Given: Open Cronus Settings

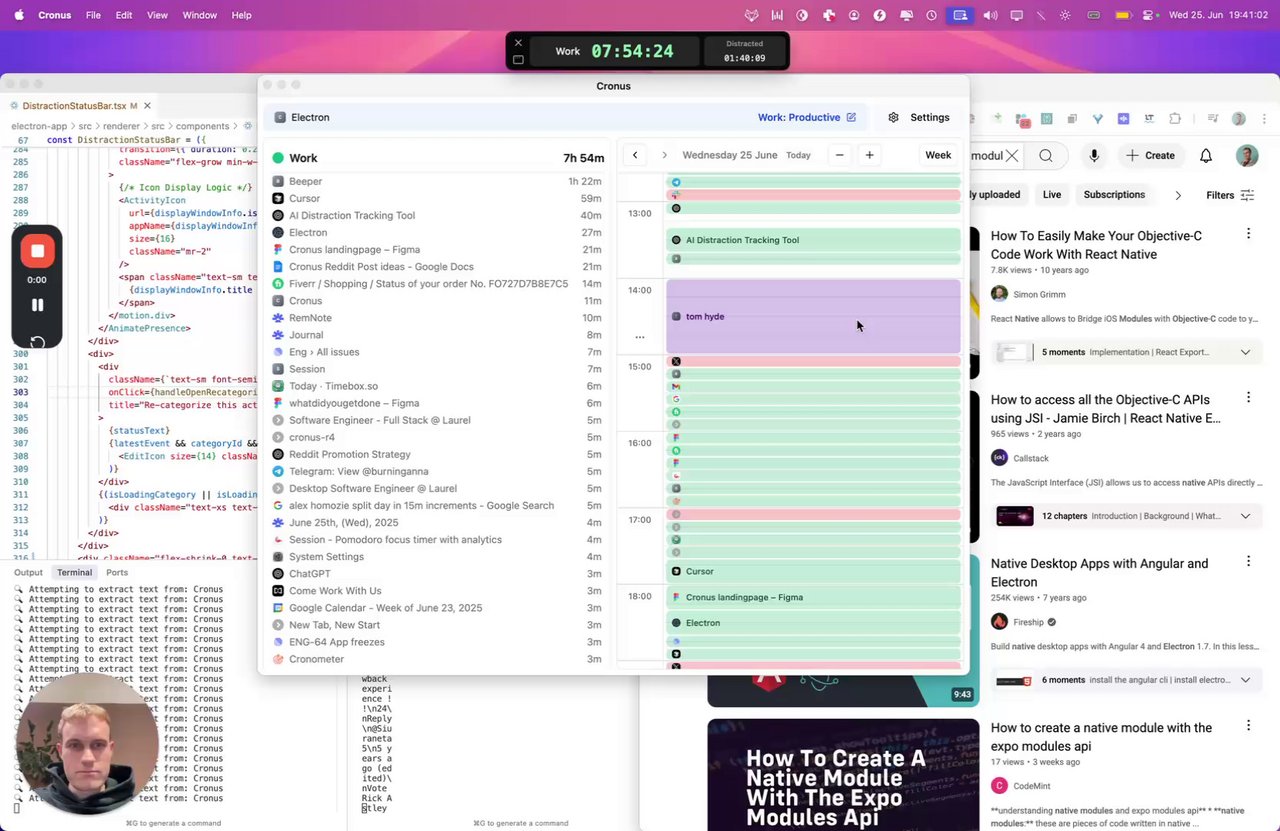Looking at the screenshot, I should (918, 117).
